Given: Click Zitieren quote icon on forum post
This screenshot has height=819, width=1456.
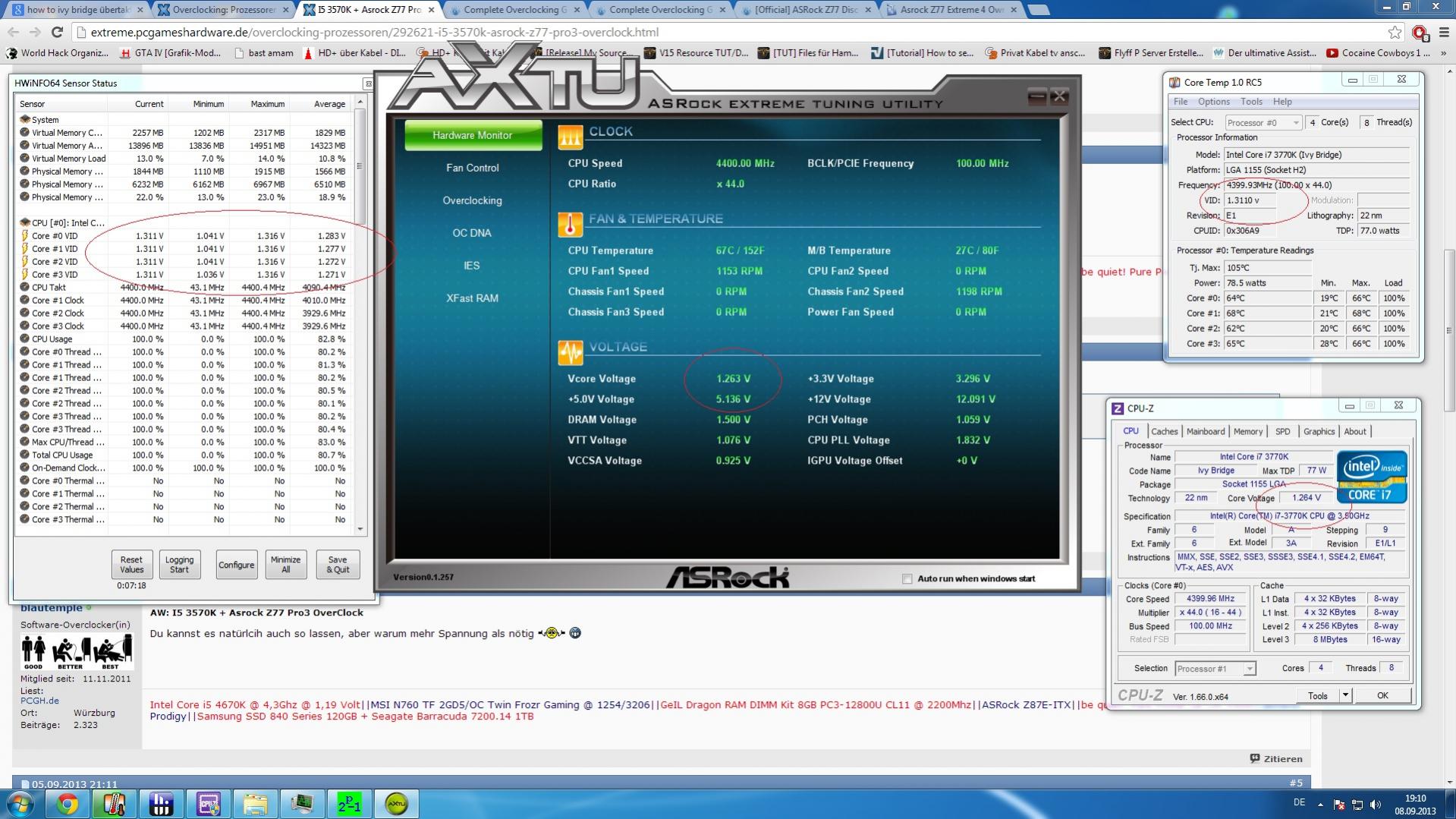Looking at the screenshot, I should point(1254,758).
